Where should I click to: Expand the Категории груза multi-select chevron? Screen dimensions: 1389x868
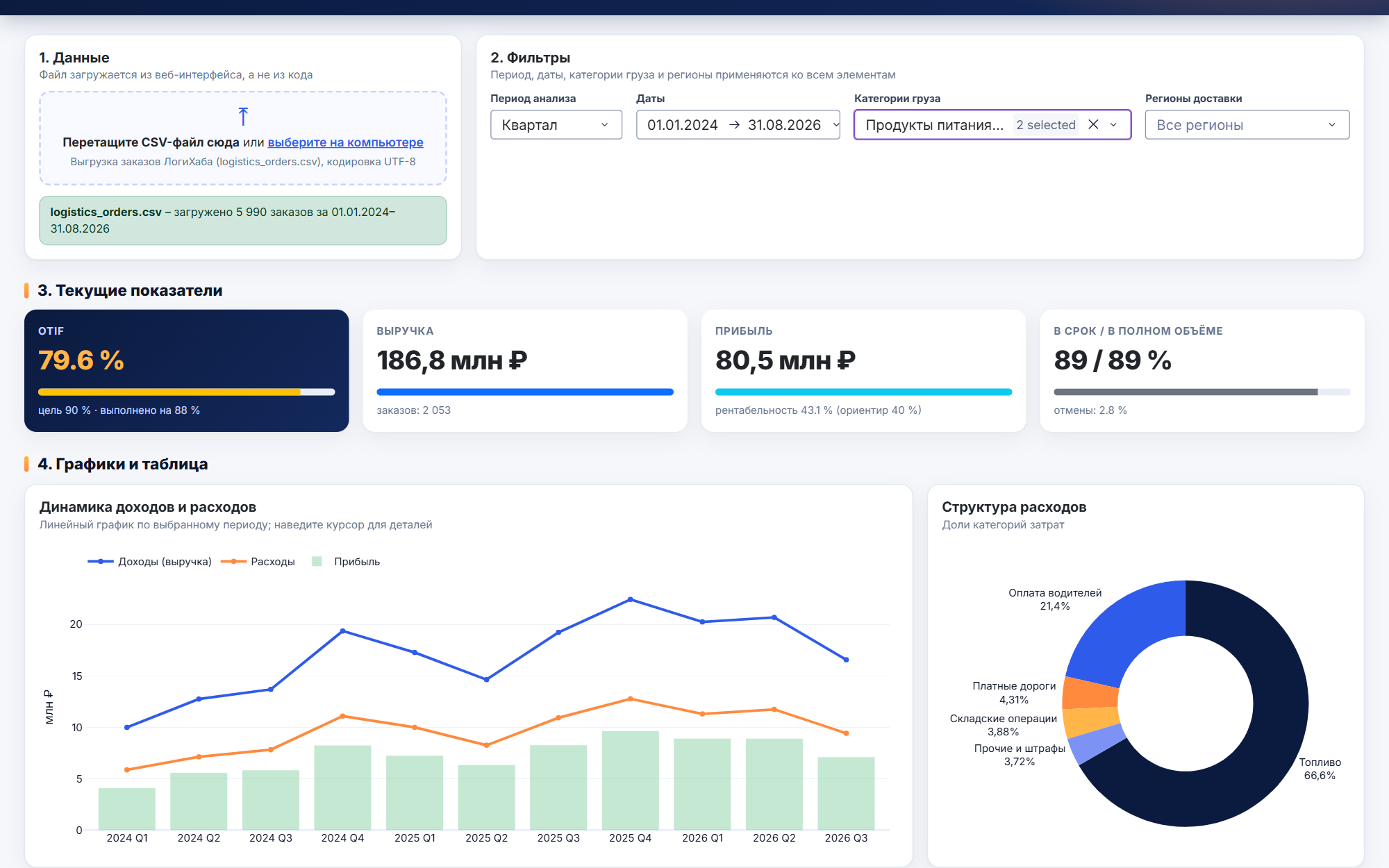coord(1114,125)
